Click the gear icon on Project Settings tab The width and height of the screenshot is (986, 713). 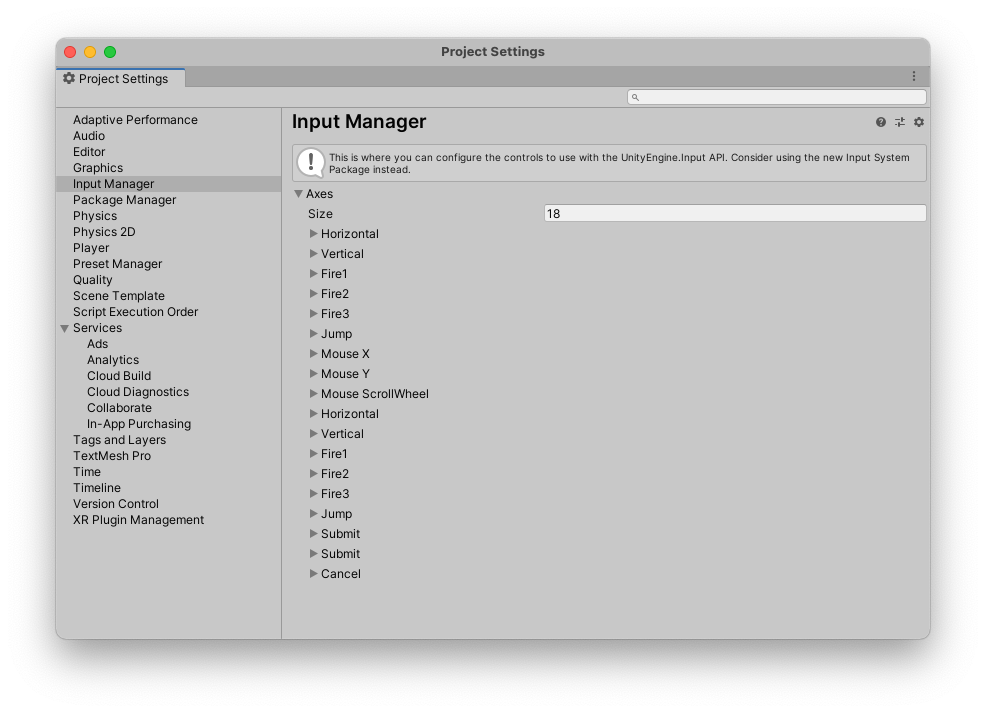(69, 78)
